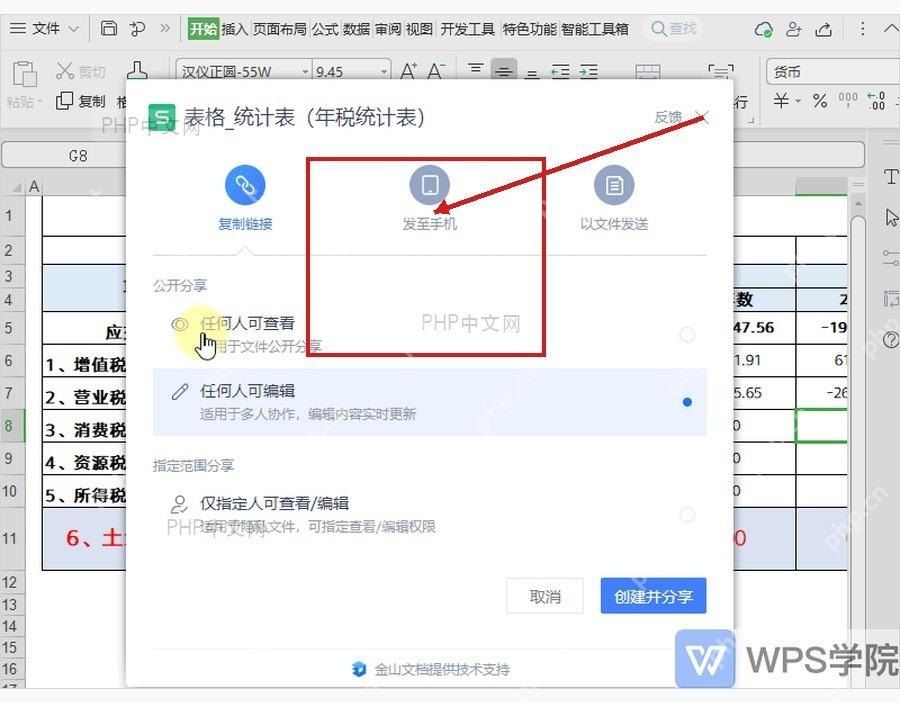Open the 文件 menu
900x703 pixels.
[35, 28]
